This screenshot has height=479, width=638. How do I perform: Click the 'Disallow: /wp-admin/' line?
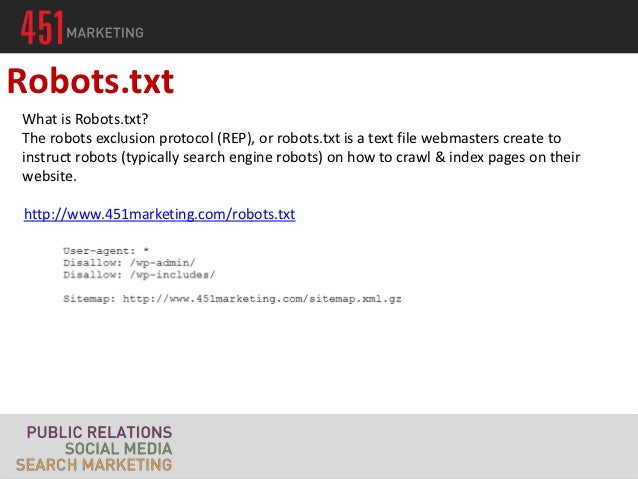pos(129,263)
